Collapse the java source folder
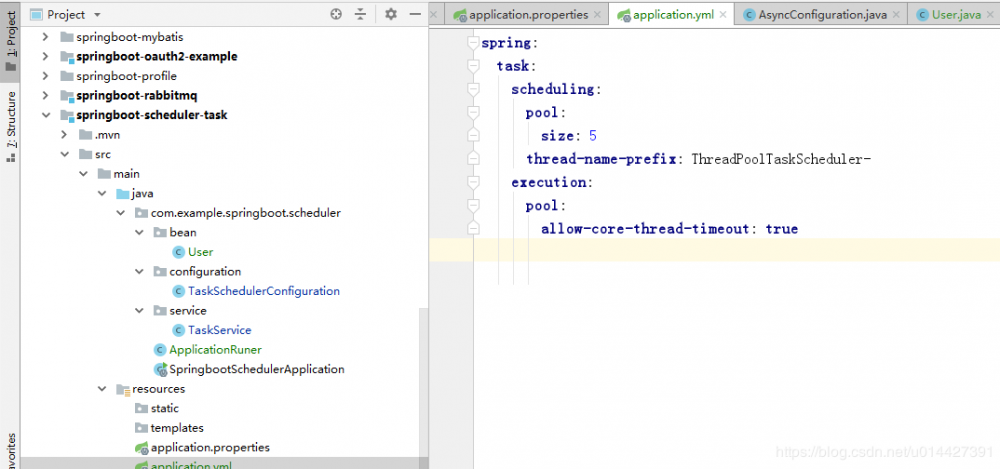This screenshot has width=1000, height=469. (102, 193)
